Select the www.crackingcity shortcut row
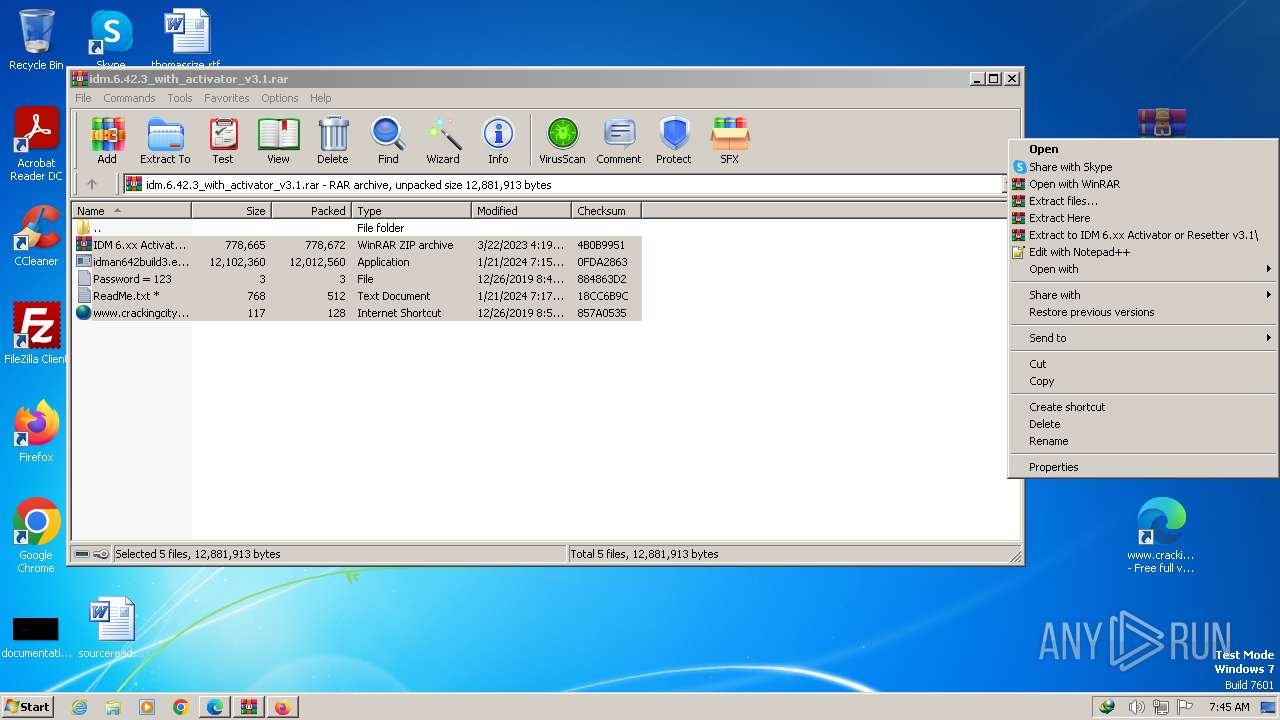The height and width of the screenshot is (720, 1280). (357, 313)
